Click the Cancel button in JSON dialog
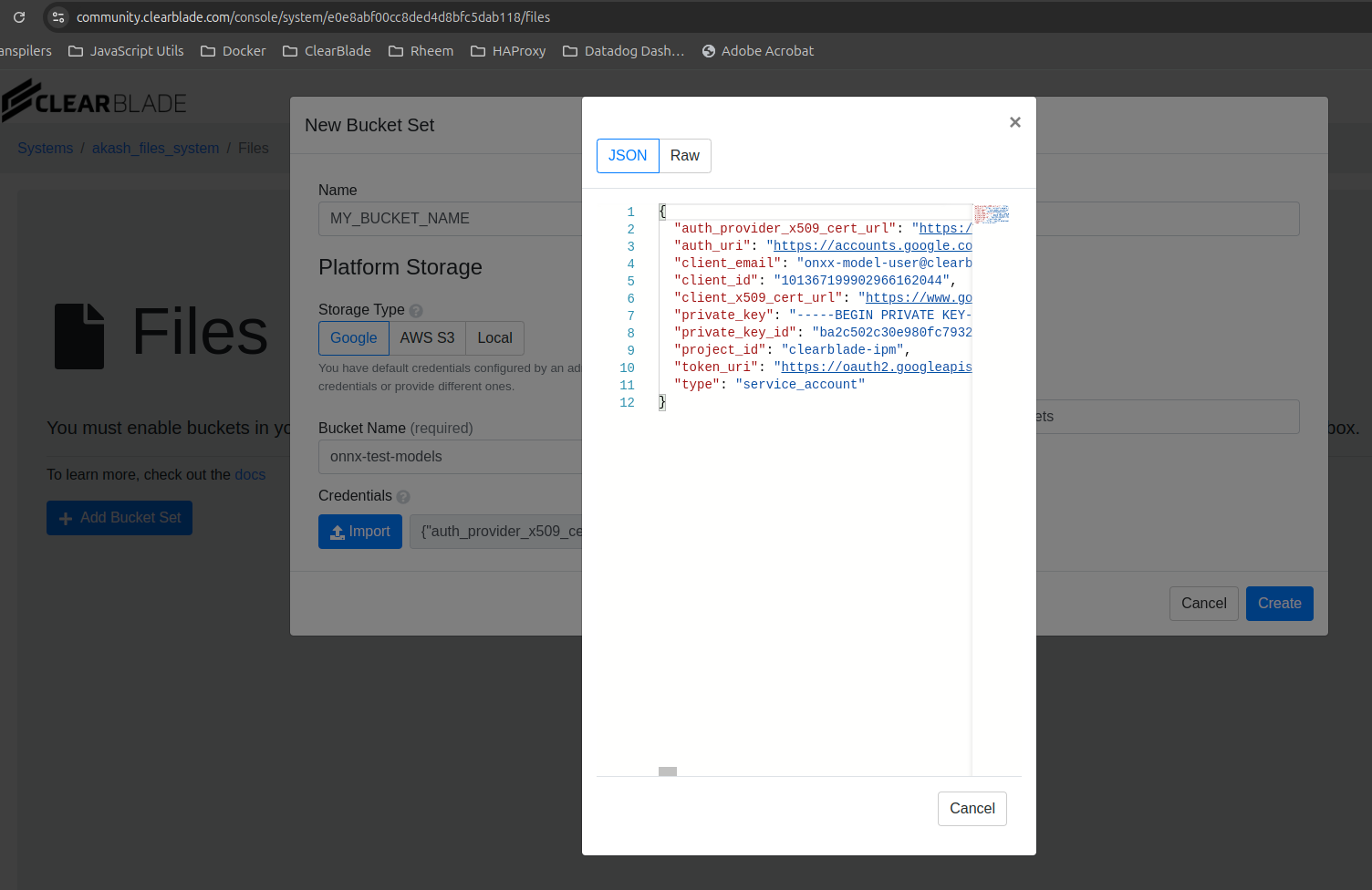This screenshot has width=1372, height=890. (972, 809)
